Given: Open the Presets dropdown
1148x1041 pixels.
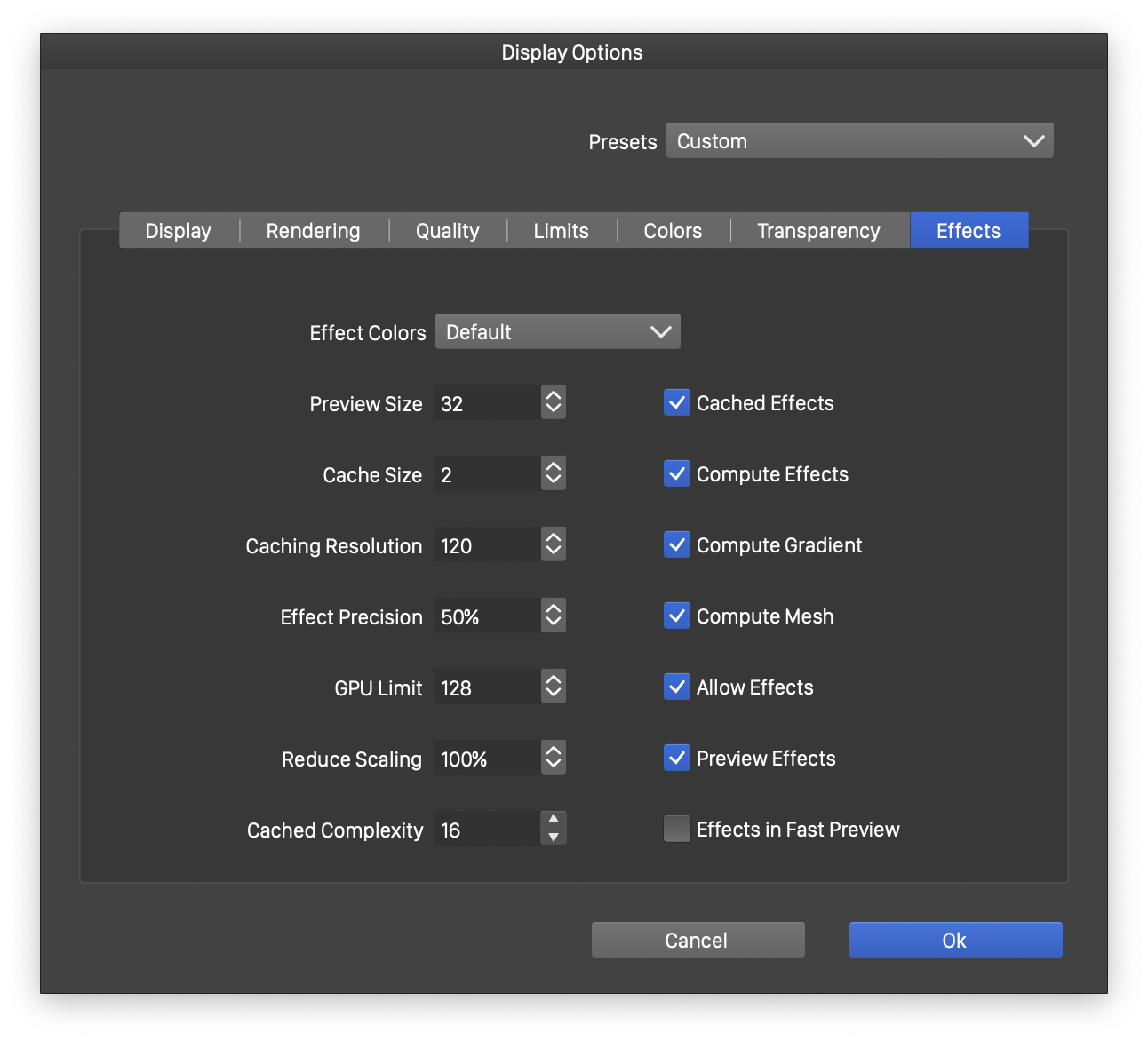Looking at the screenshot, I should [859, 140].
